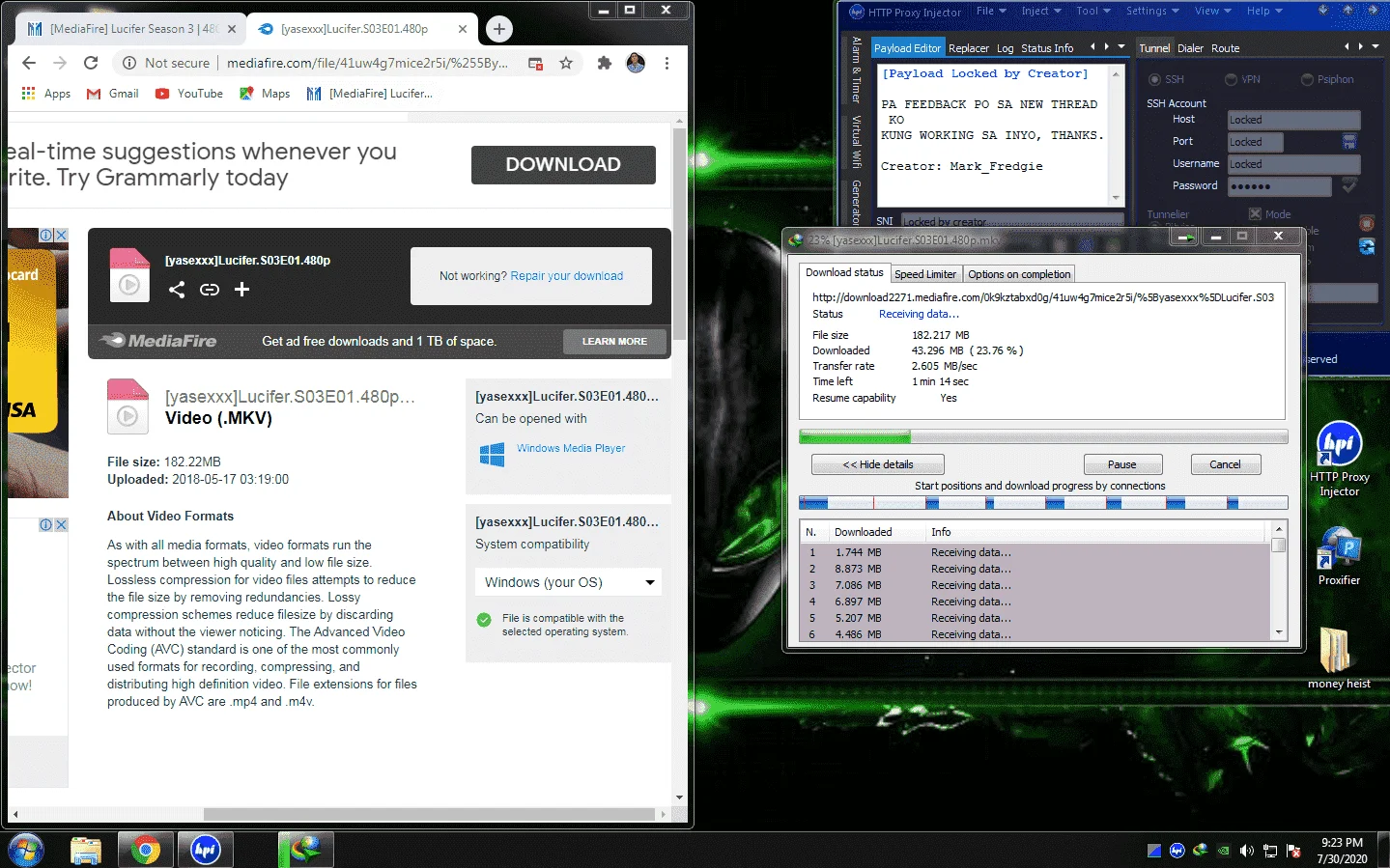Pause the Lucifer download
Viewport: 1390px width, 868px height.
[1122, 464]
